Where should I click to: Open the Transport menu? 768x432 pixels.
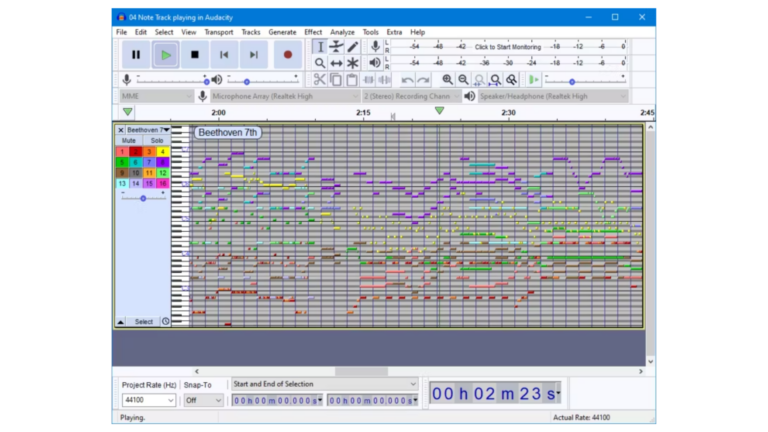(x=219, y=32)
